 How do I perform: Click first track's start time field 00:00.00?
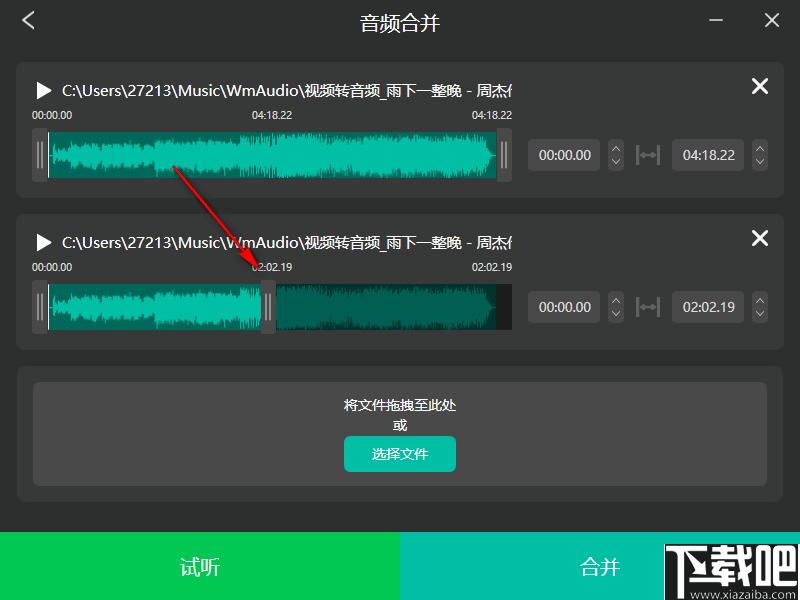564,155
